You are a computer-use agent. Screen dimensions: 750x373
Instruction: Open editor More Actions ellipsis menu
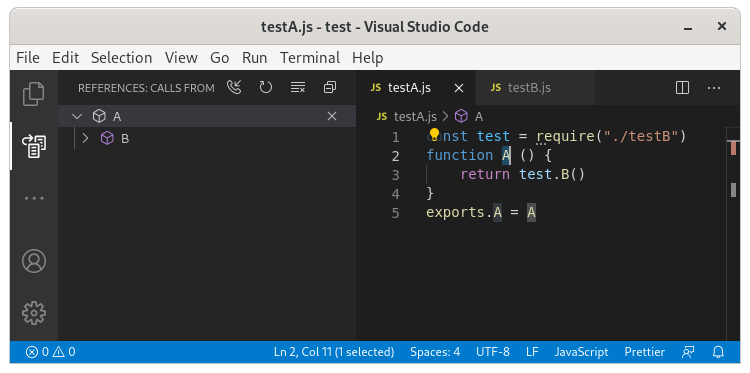coord(714,88)
